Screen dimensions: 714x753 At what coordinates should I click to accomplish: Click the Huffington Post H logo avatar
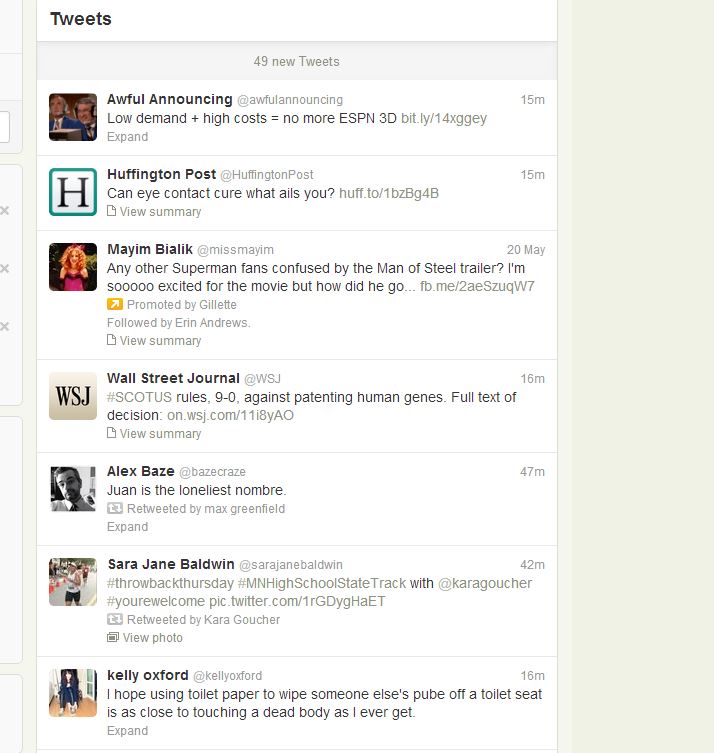[73, 192]
